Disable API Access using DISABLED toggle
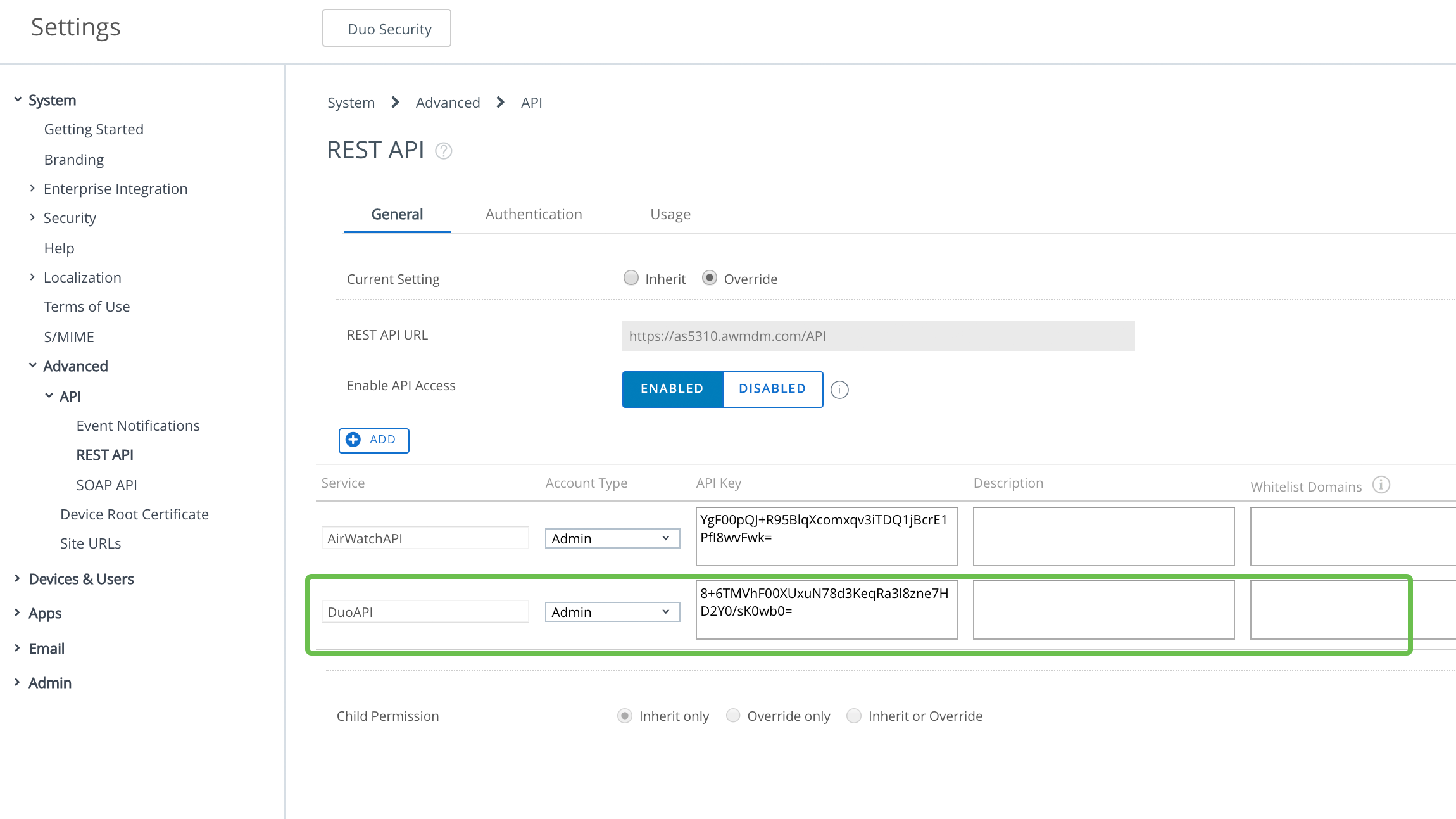 [771, 389]
